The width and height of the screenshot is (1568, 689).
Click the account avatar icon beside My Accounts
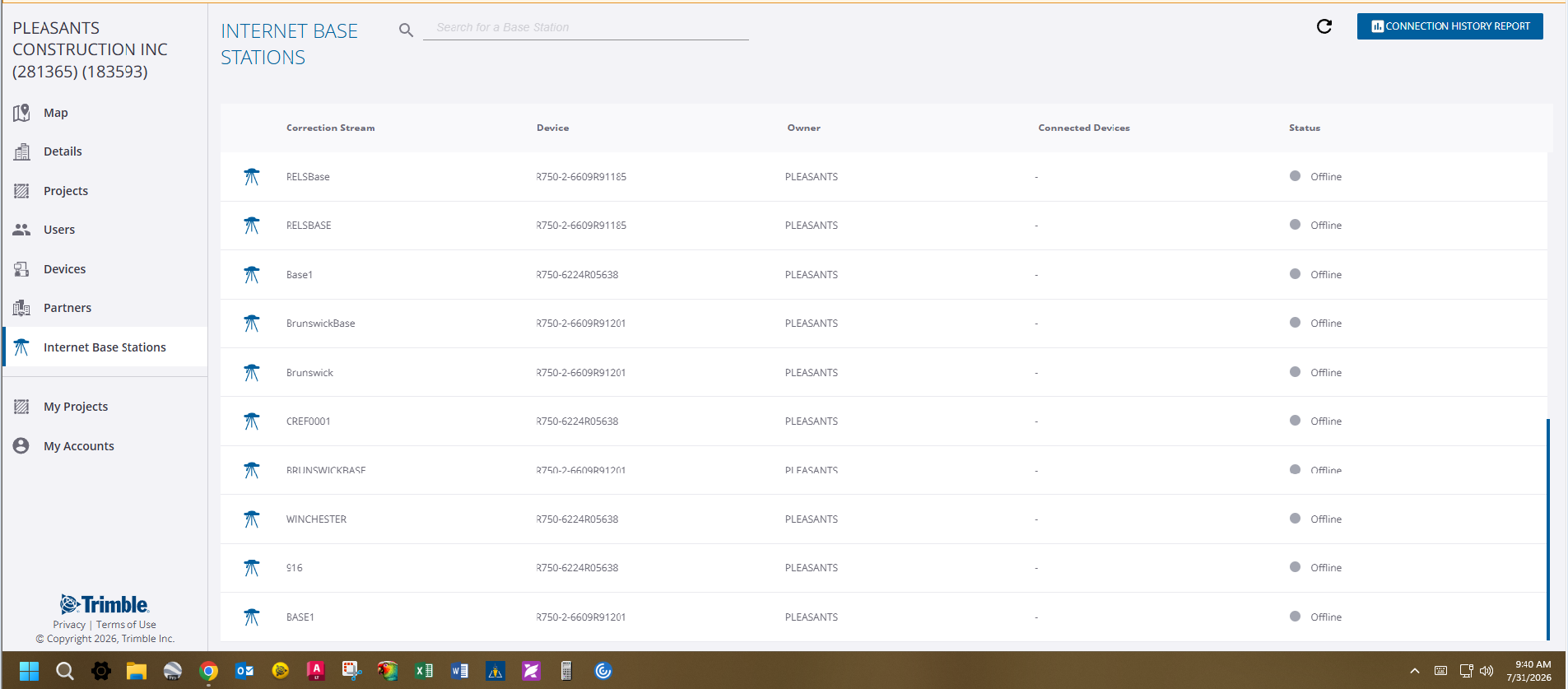pyautogui.click(x=21, y=446)
